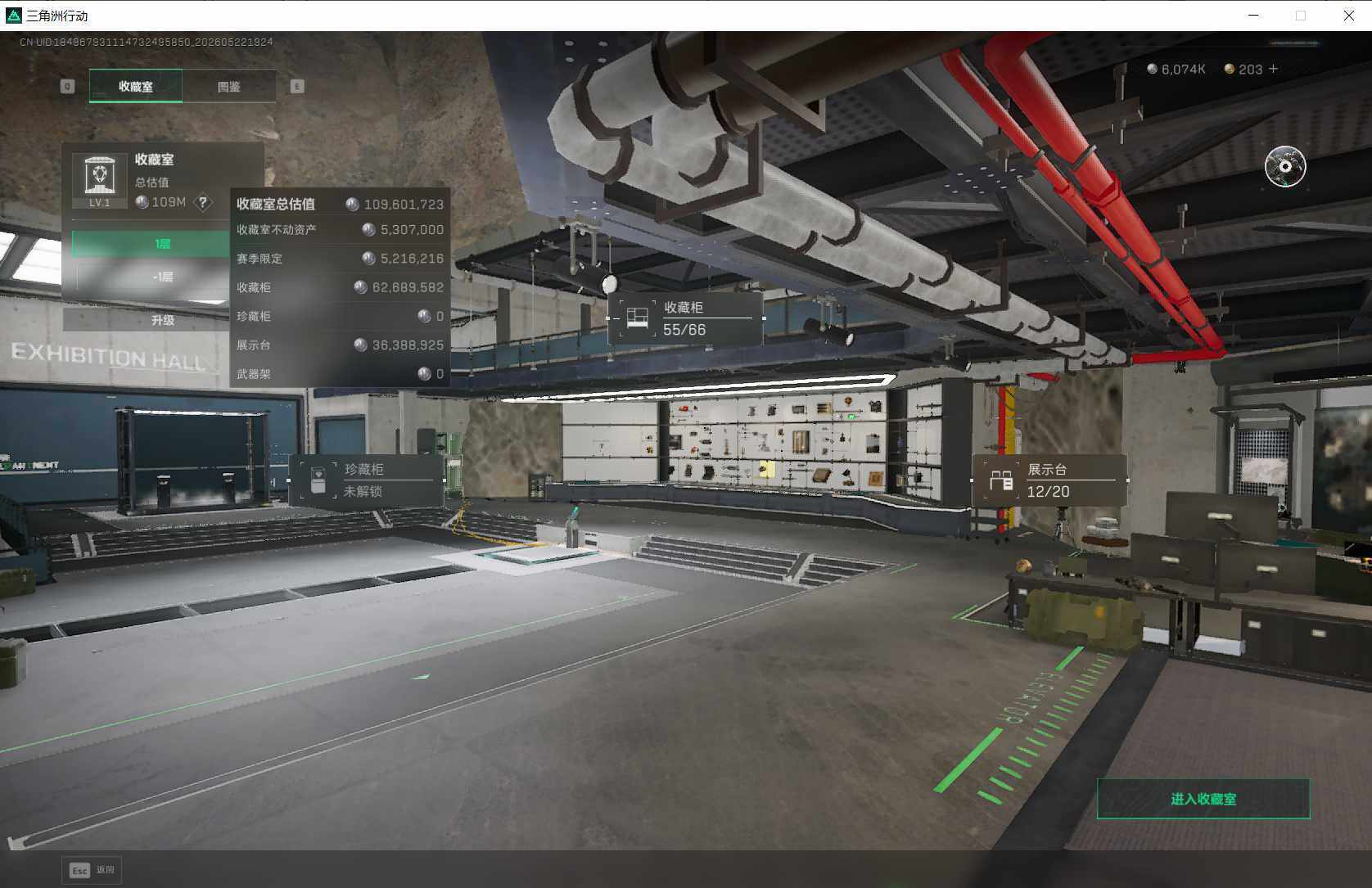The width and height of the screenshot is (1372, 888).
Task: Click the 收藏柜 cabinet icon
Action: 636,318
